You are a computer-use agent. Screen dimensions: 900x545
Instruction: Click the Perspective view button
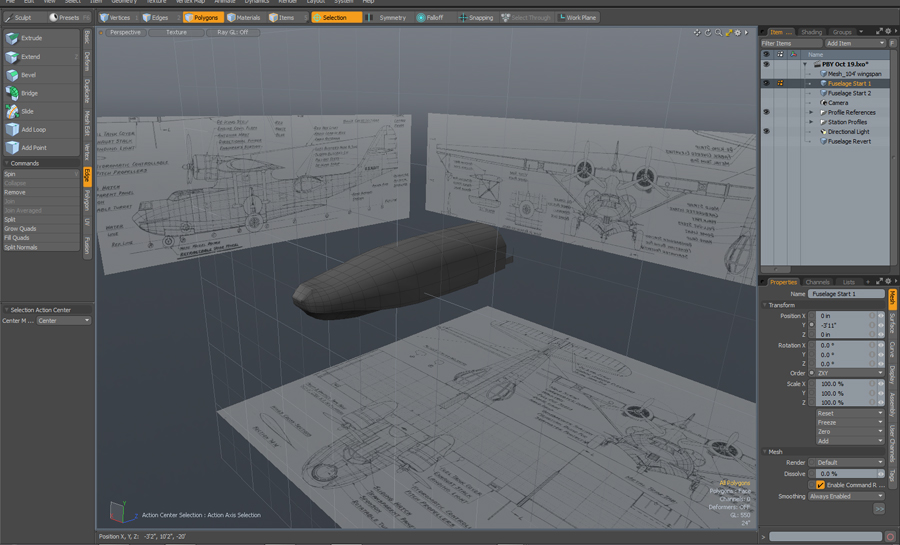coord(125,33)
